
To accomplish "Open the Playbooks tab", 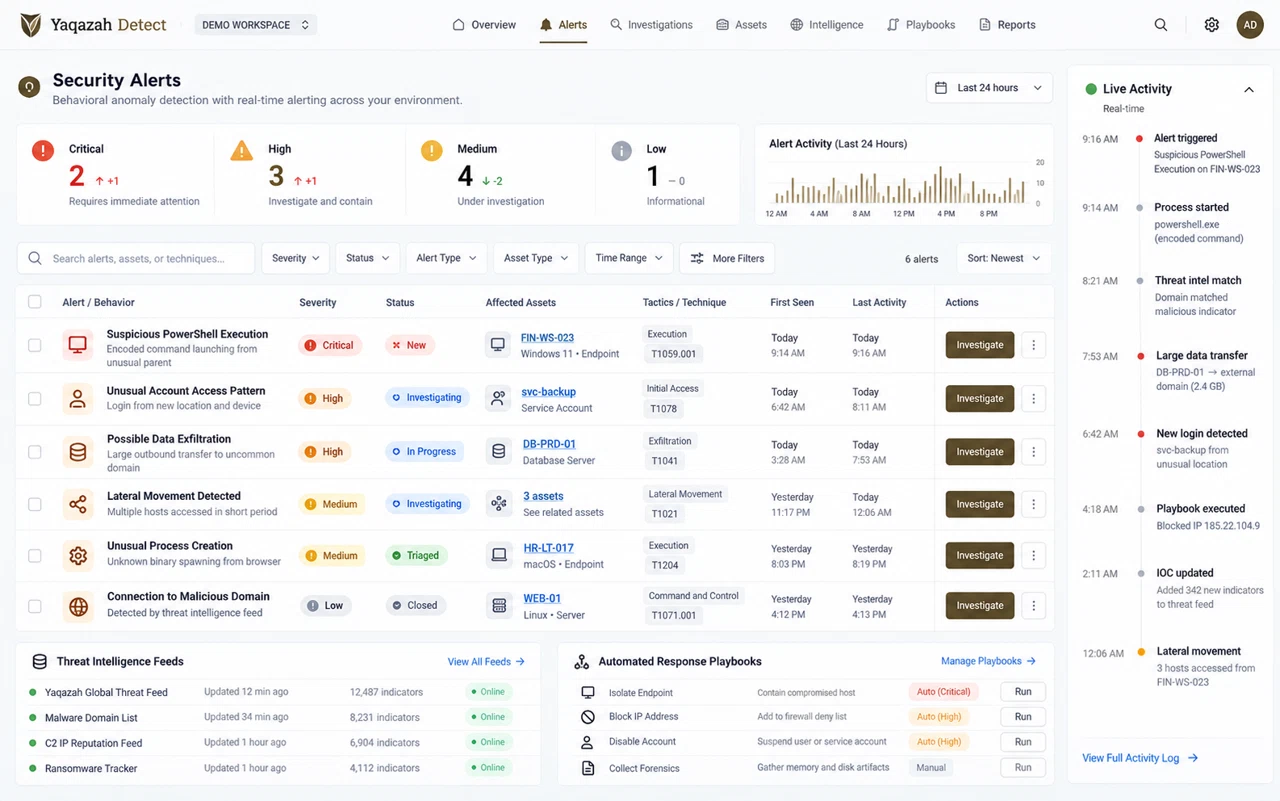I will tap(921, 25).
